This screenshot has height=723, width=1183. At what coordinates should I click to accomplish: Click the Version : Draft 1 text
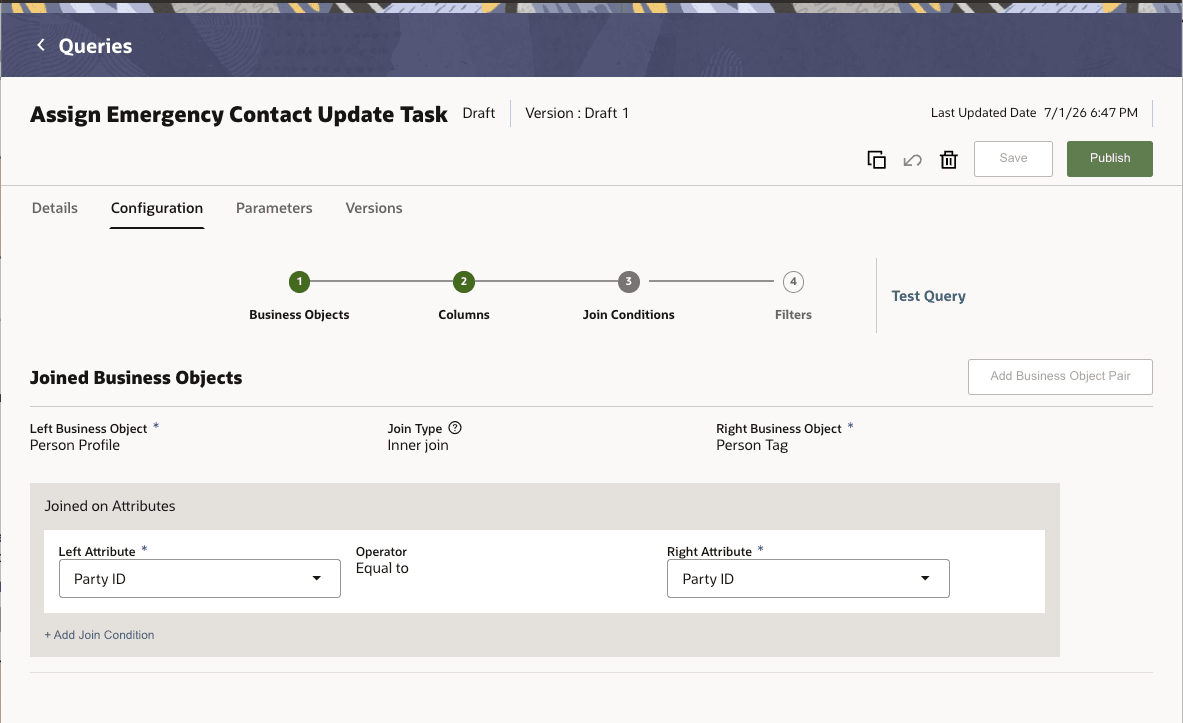click(x=576, y=113)
